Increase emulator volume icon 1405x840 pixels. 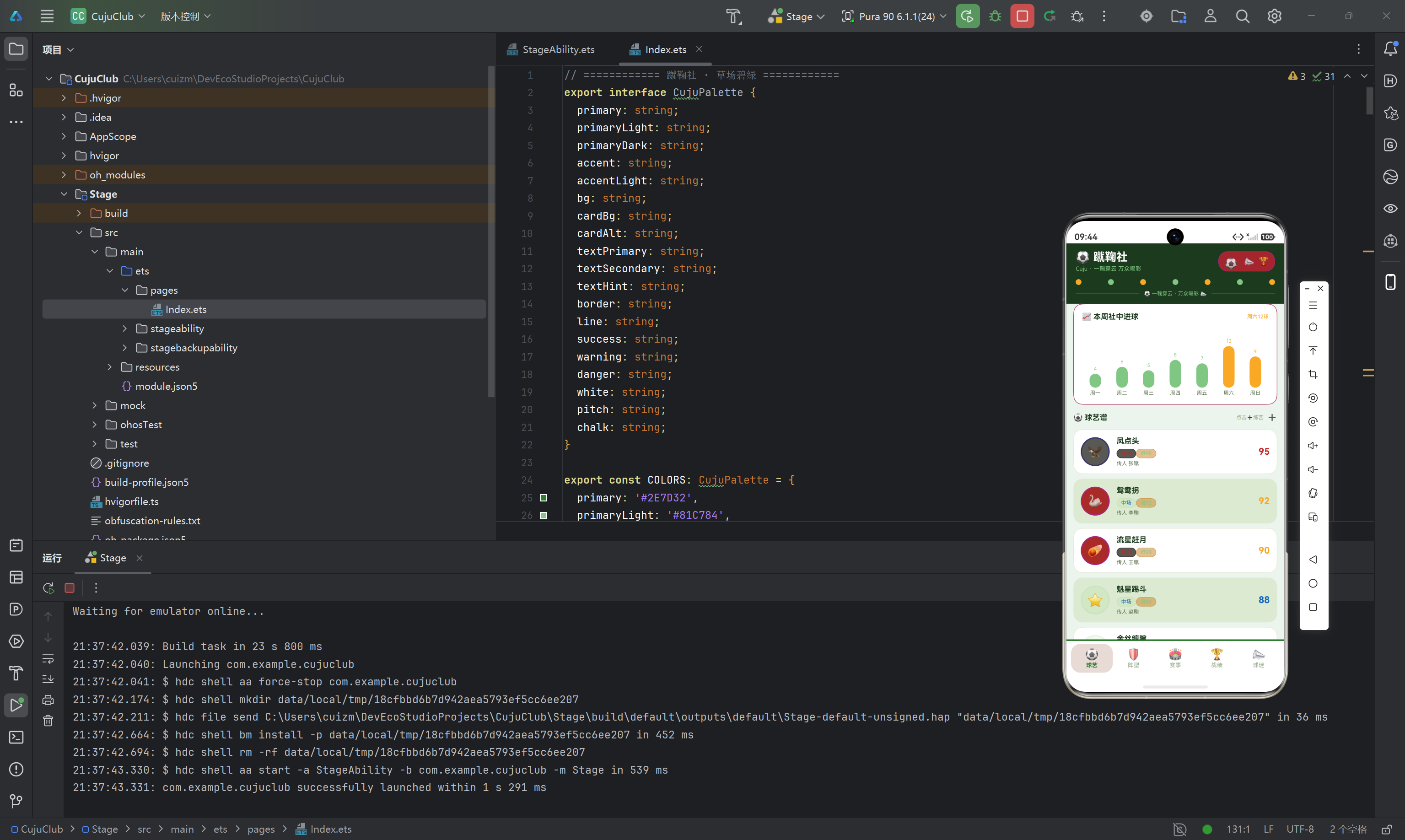[1313, 446]
